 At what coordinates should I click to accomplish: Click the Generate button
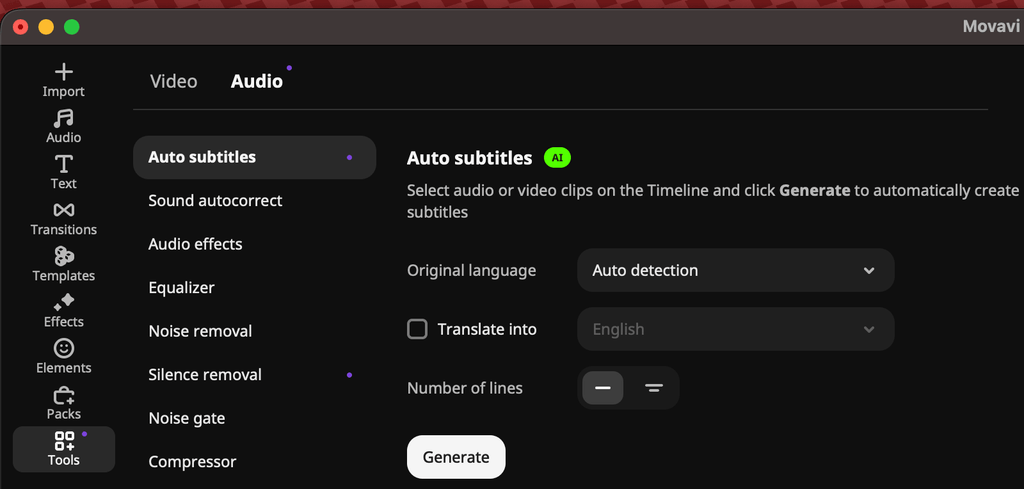pos(456,457)
